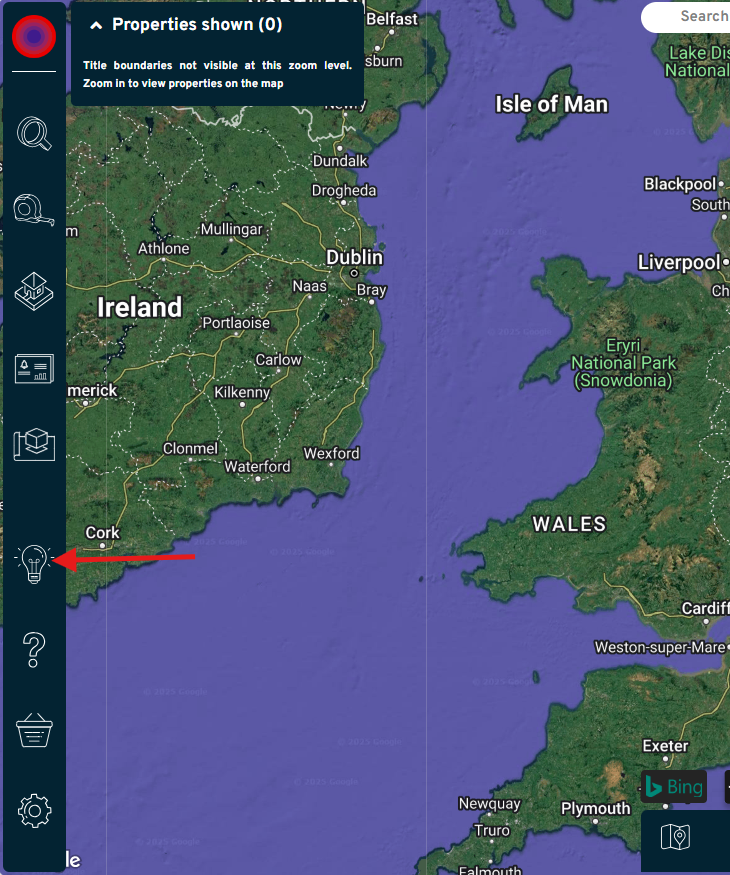The width and height of the screenshot is (730, 875).
Task: Click the red circular logo icon
Action: pyautogui.click(x=34, y=37)
